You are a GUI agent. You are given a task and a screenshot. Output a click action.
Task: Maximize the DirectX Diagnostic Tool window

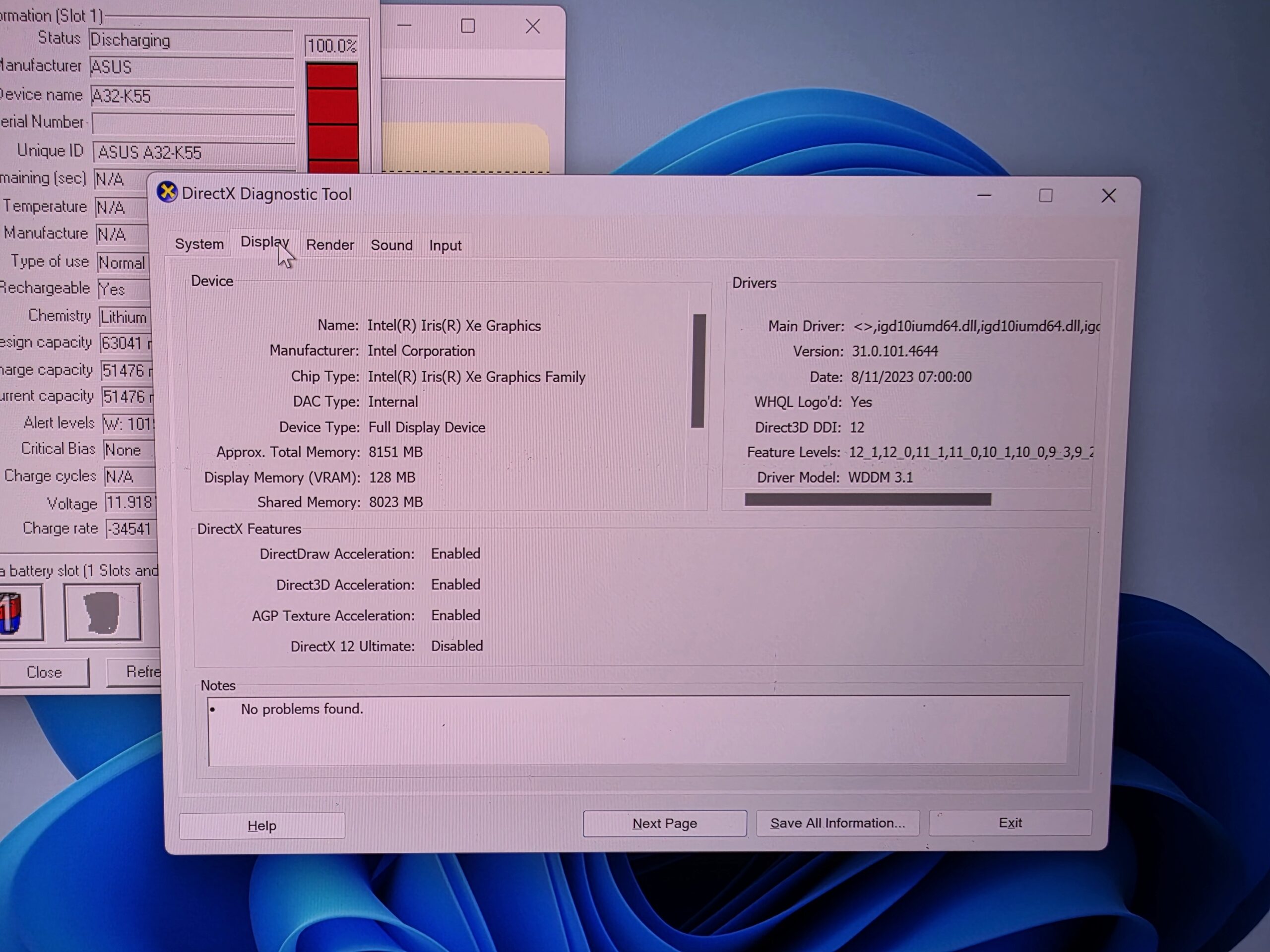coord(1045,196)
